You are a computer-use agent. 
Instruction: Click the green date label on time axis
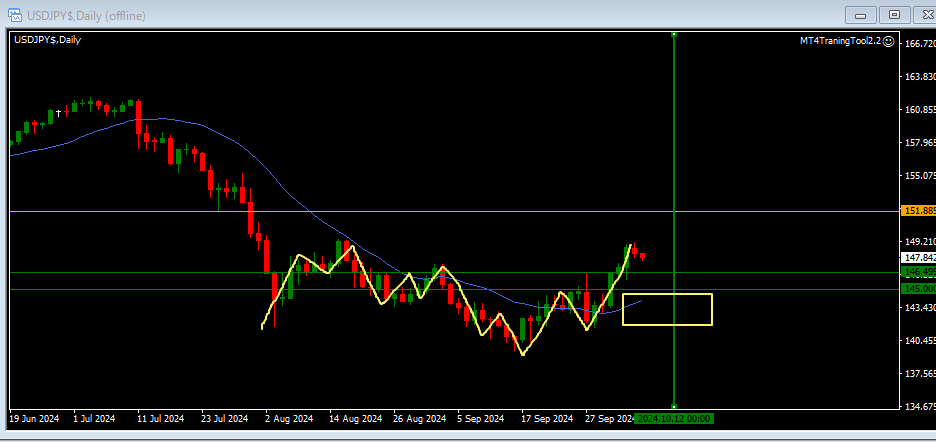point(674,418)
